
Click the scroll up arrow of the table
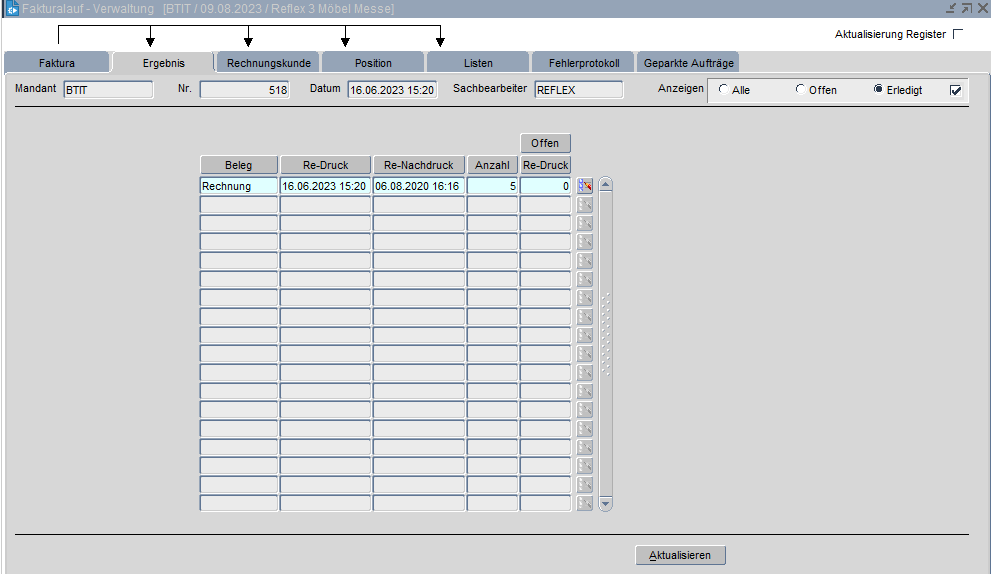[x=605, y=185]
